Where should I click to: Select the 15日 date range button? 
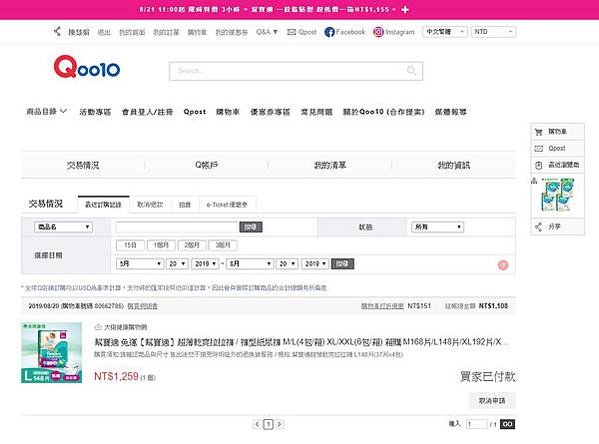(130, 245)
